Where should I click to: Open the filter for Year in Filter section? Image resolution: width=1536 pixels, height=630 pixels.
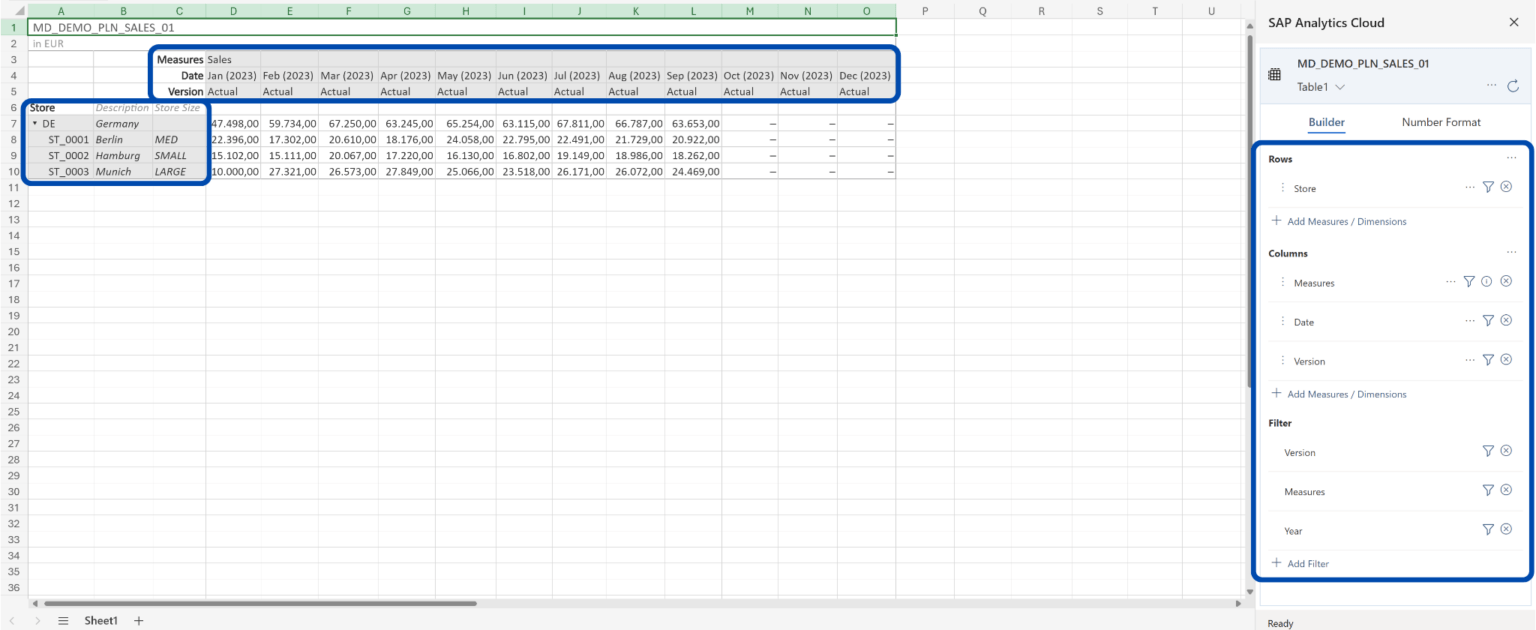[1487, 530]
